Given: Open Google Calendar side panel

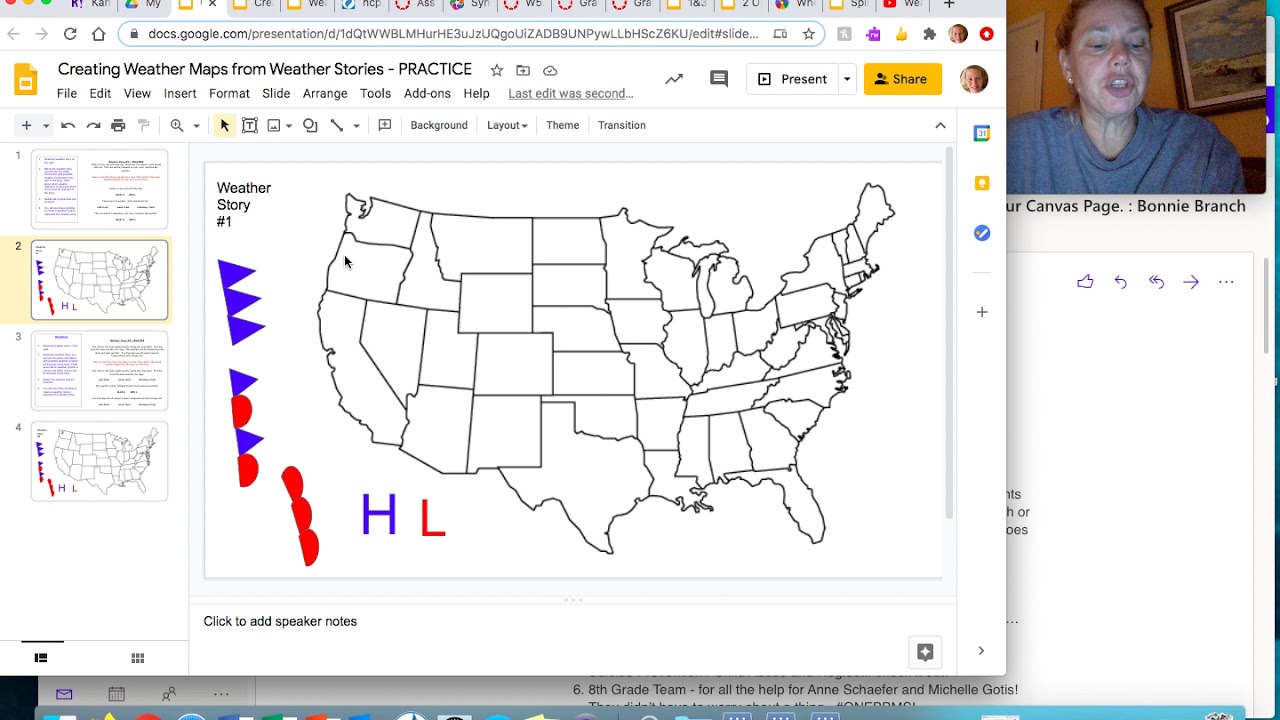Looking at the screenshot, I should (x=982, y=133).
